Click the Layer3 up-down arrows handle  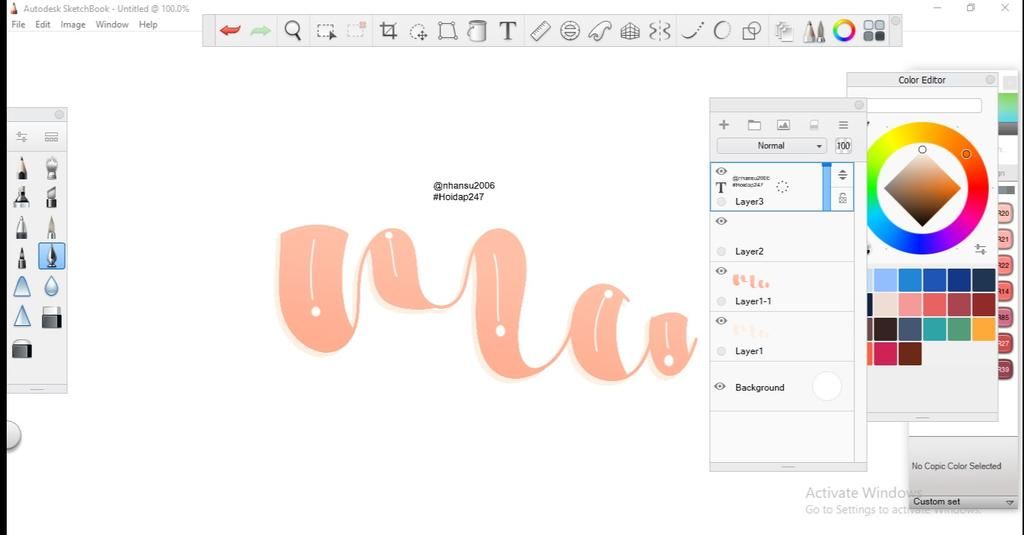842,174
